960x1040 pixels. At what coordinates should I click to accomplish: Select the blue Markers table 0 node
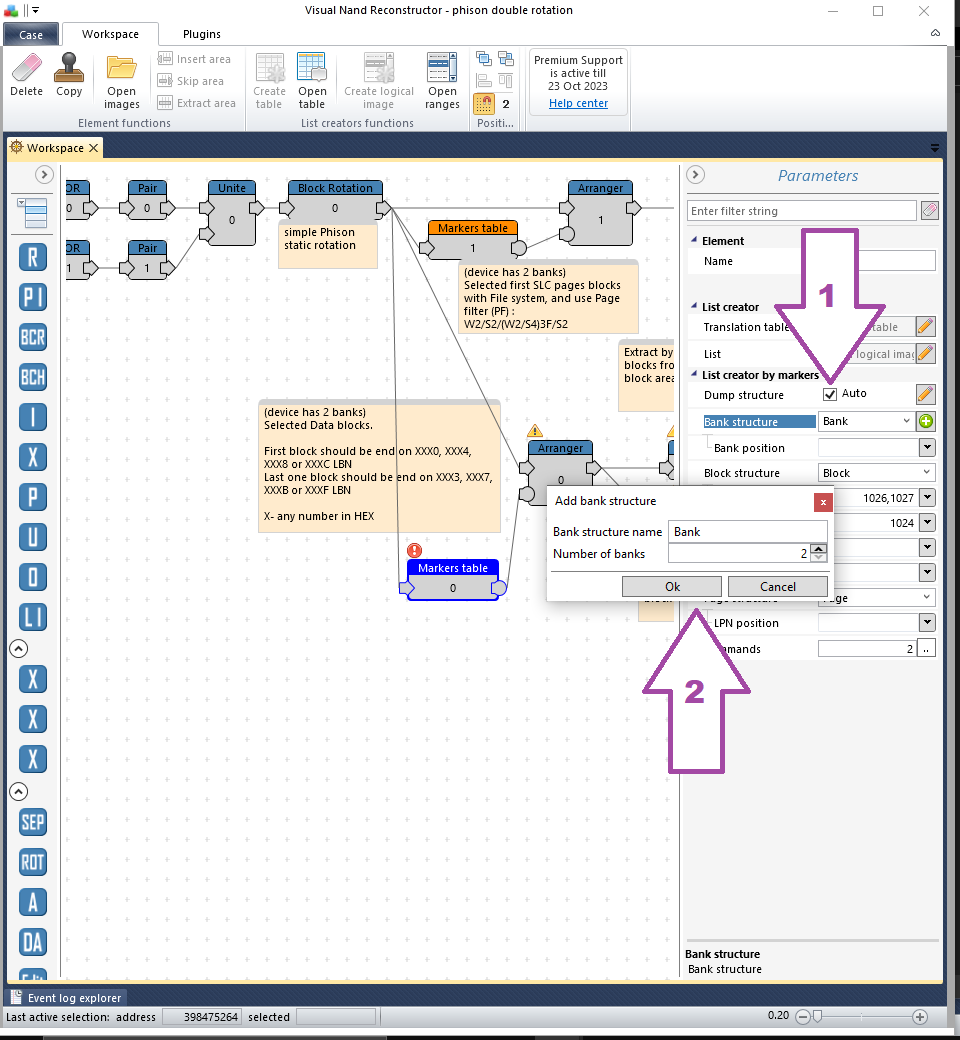(x=453, y=580)
